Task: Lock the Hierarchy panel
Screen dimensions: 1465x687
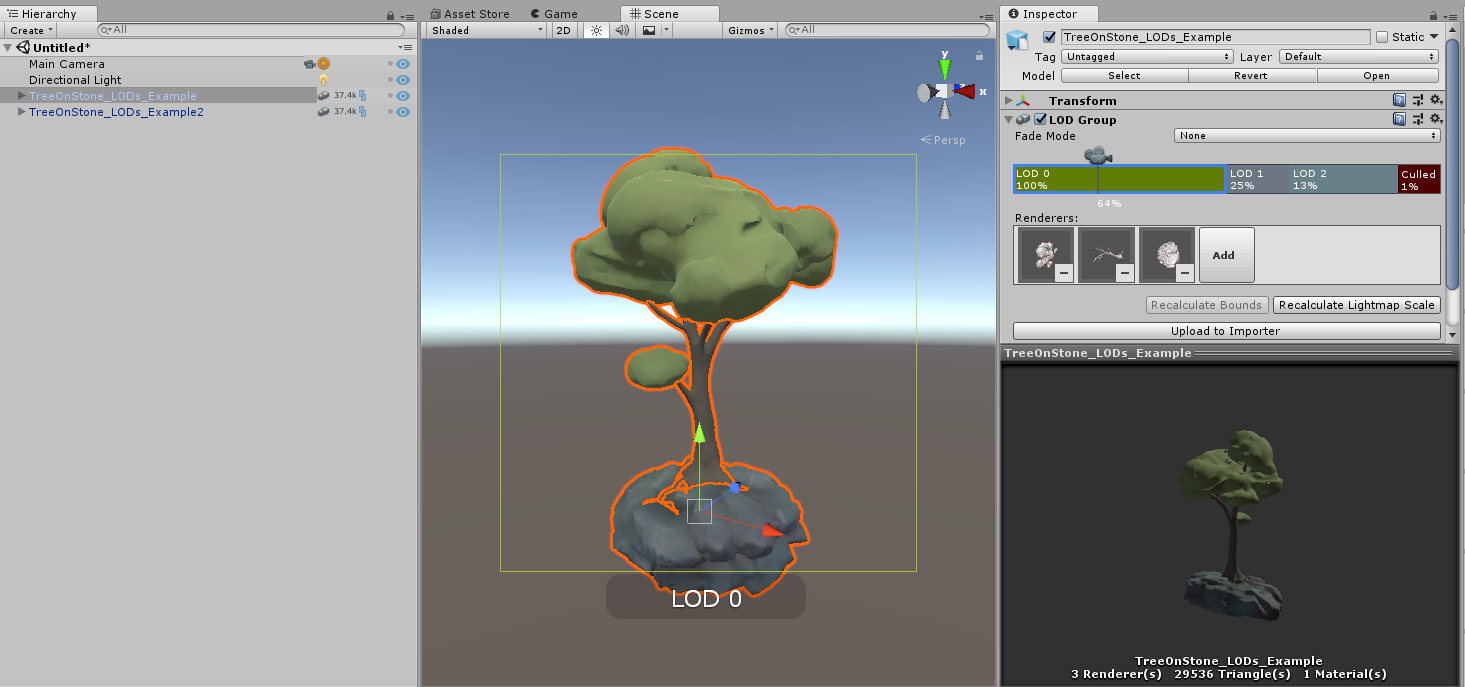Action: [x=390, y=16]
